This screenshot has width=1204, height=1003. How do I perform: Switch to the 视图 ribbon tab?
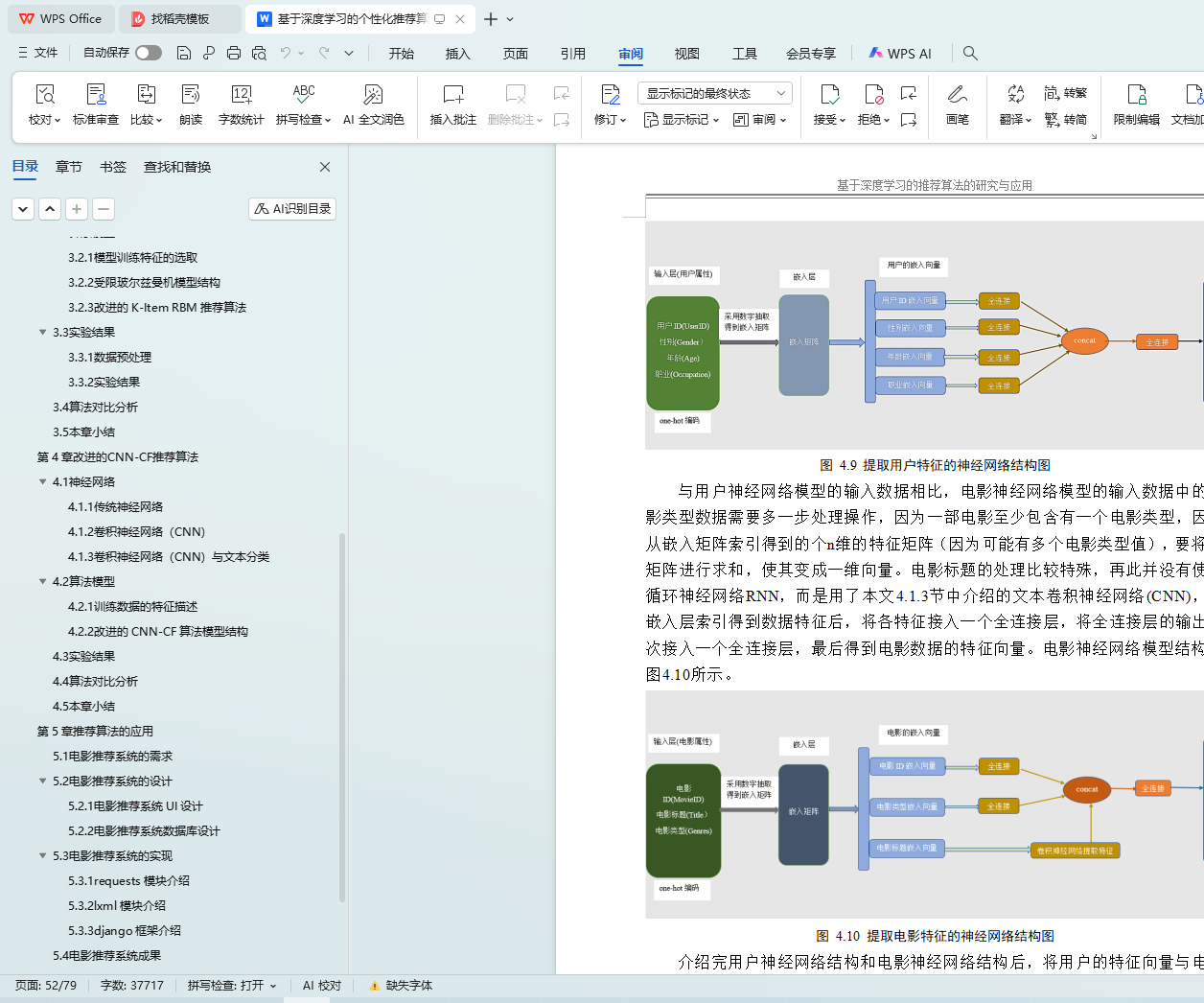pyautogui.click(x=686, y=54)
